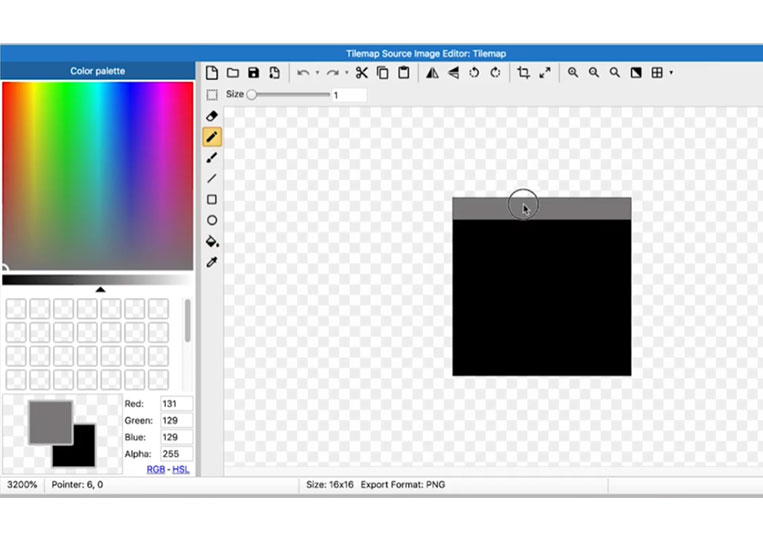Copy the selection
This screenshot has height=541, width=763.
pyautogui.click(x=383, y=73)
